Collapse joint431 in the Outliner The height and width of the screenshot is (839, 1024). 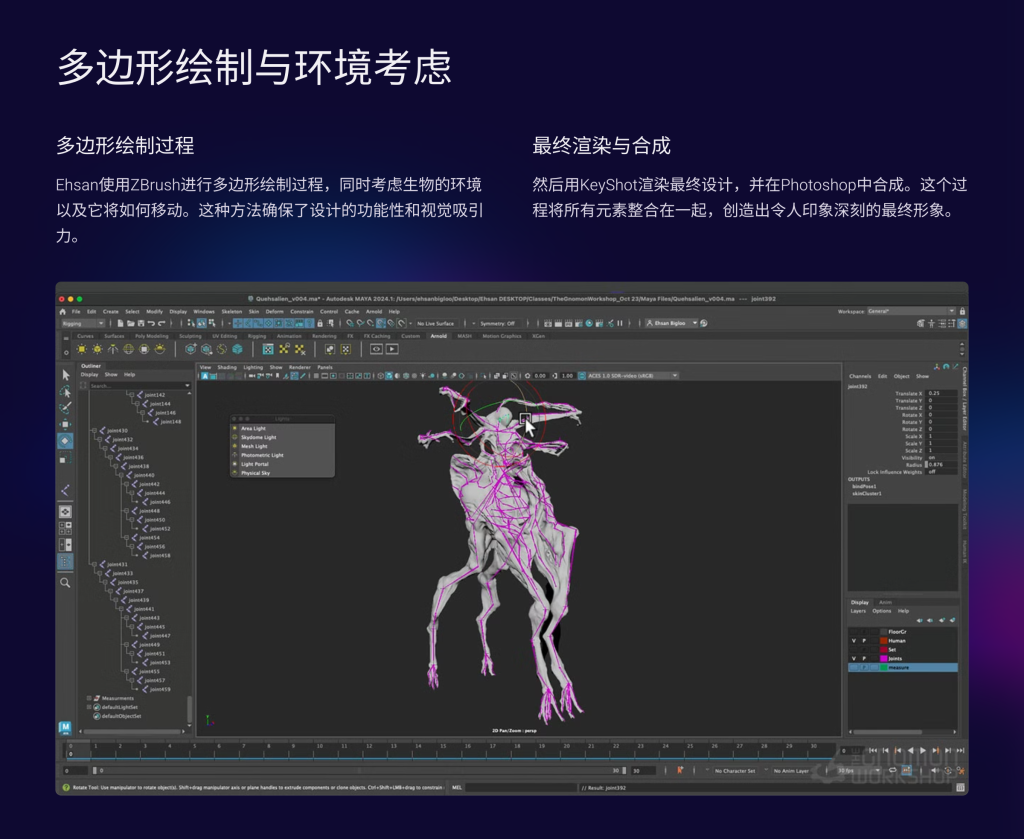[x=94, y=564]
